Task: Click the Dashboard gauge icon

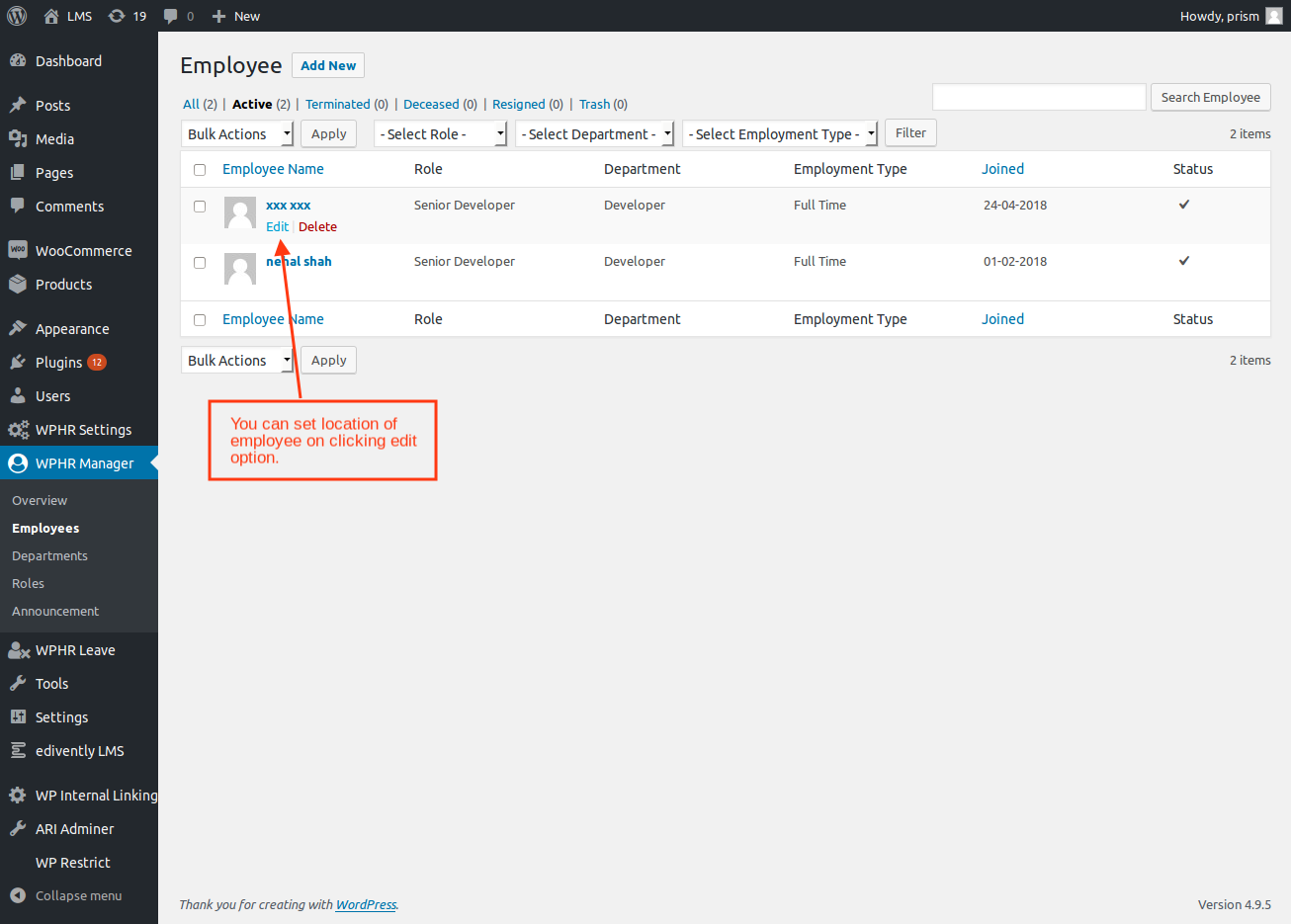Action: (18, 60)
